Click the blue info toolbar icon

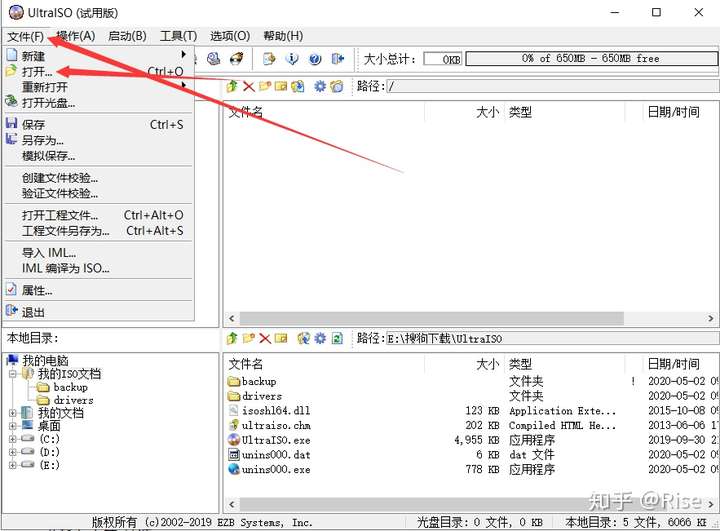pos(292,58)
